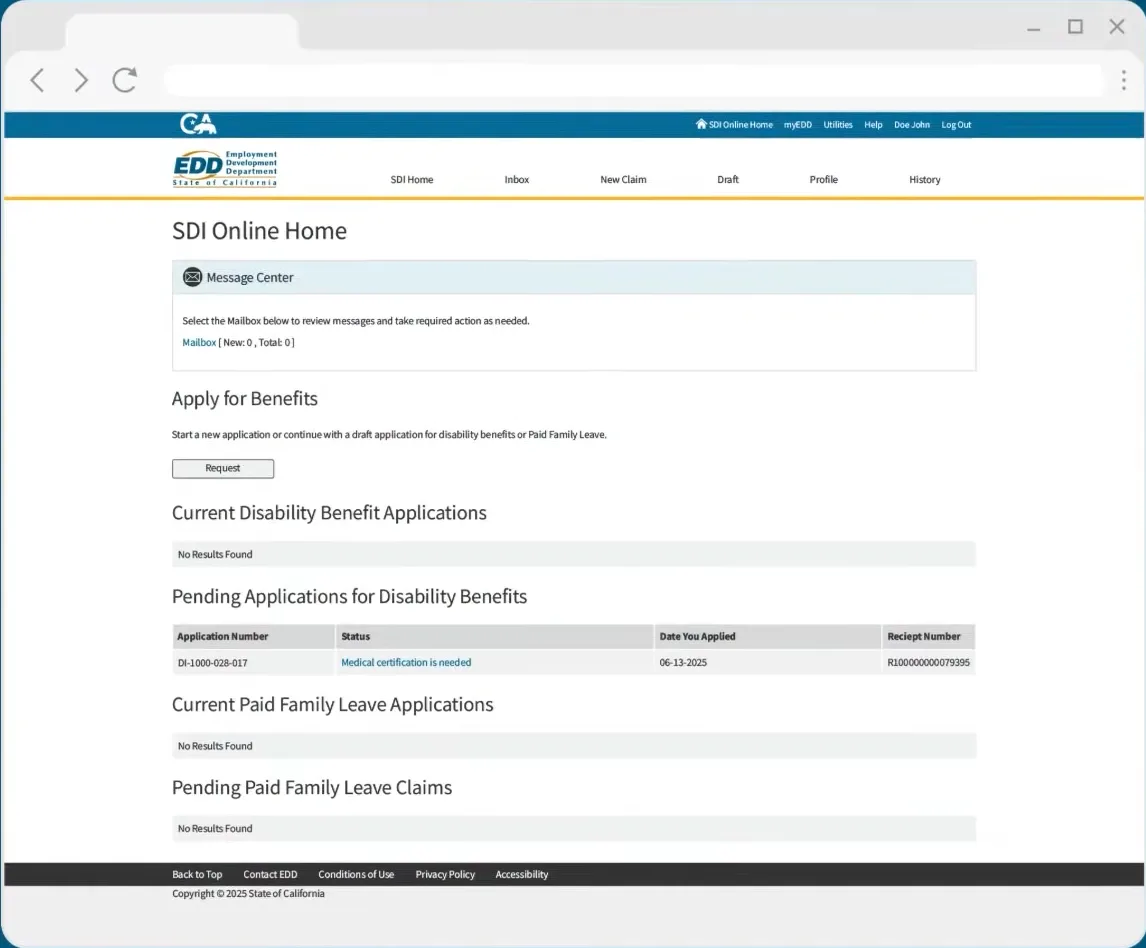Click the Doe John account link
This screenshot has height=948, width=1146.
coord(911,125)
